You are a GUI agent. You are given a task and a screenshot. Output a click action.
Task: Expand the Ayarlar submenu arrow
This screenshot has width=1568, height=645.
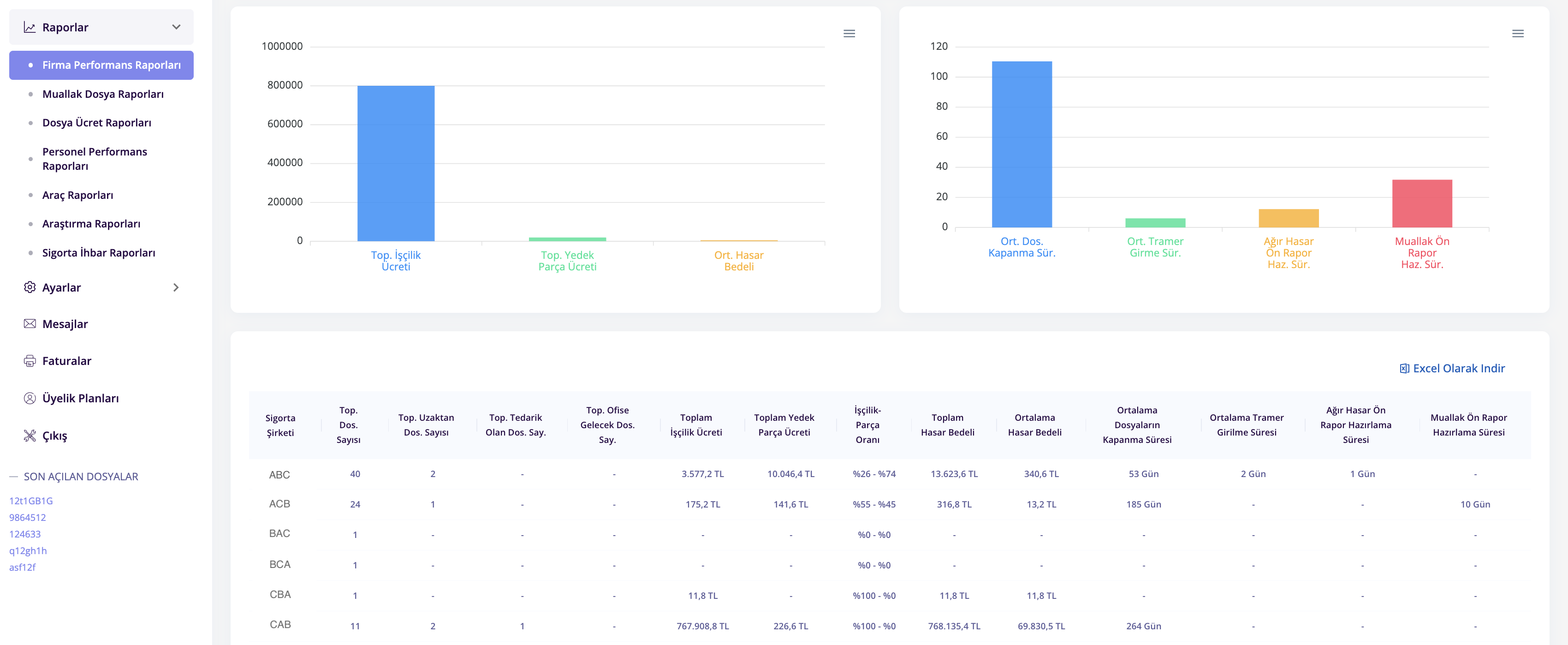176,287
